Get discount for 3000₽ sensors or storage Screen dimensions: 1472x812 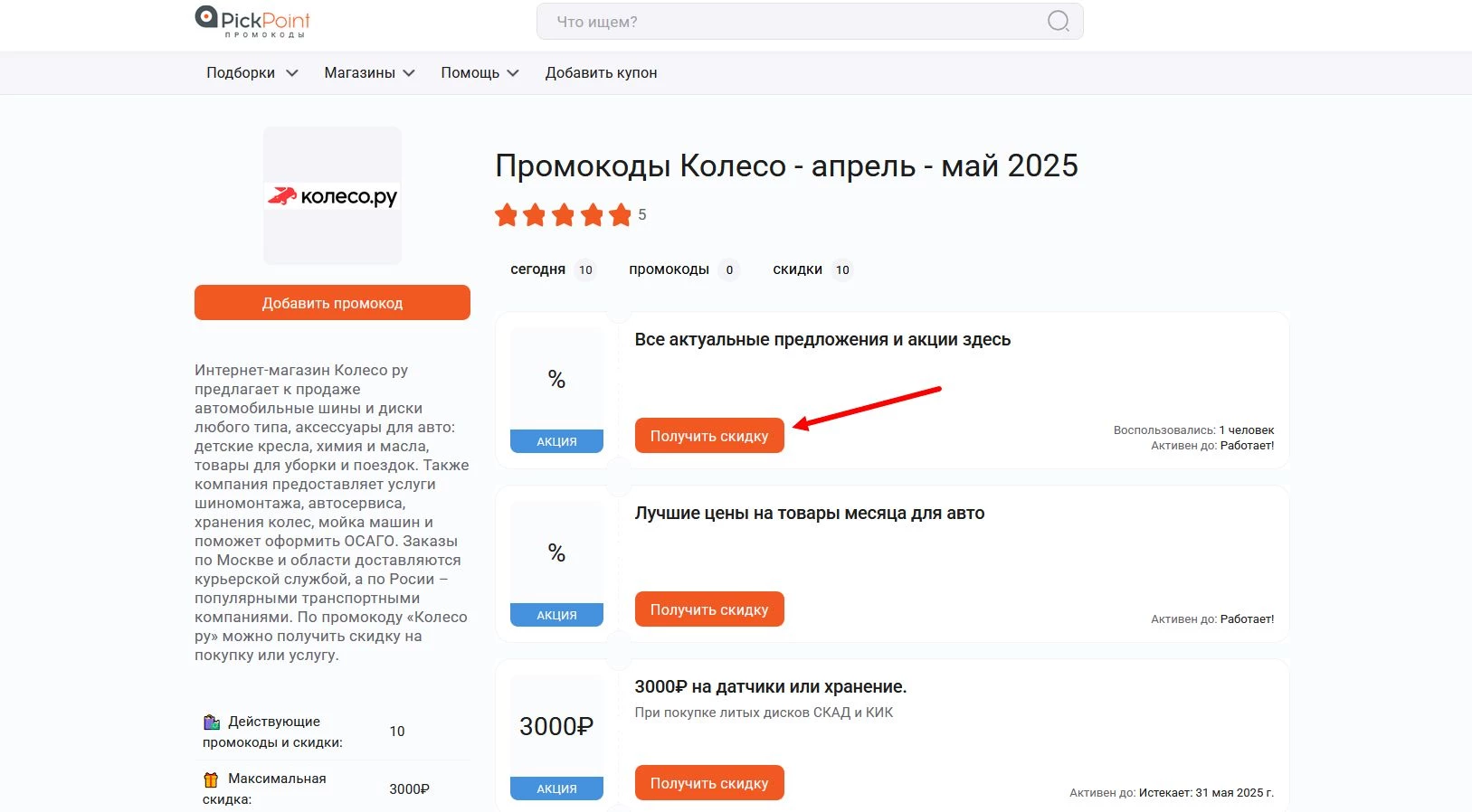[709, 783]
